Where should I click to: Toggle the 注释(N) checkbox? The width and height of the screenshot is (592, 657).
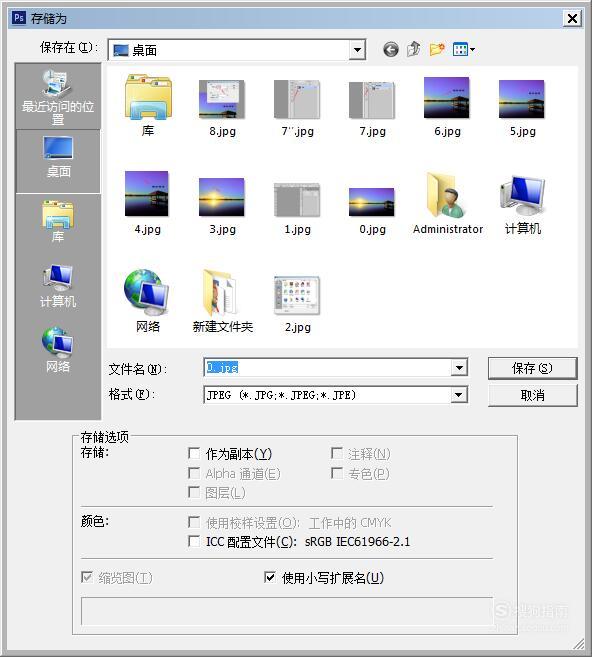tap(337, 453)
